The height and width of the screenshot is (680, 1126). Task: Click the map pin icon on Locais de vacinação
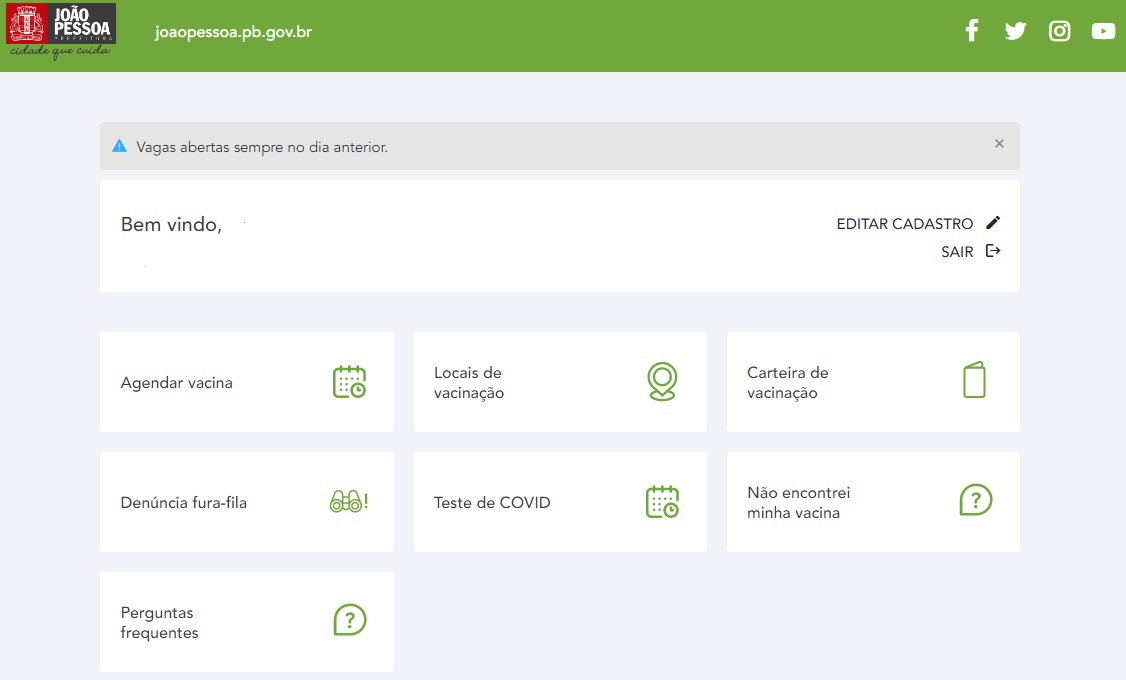662,382
